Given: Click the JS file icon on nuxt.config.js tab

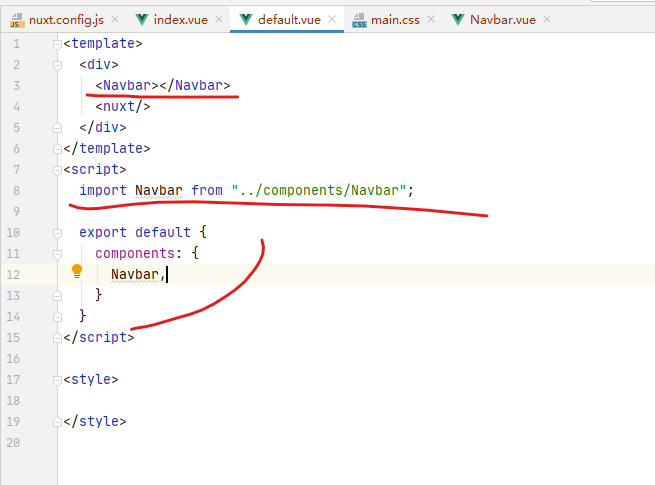Looking at the screenshot, I should coord(17,20).
